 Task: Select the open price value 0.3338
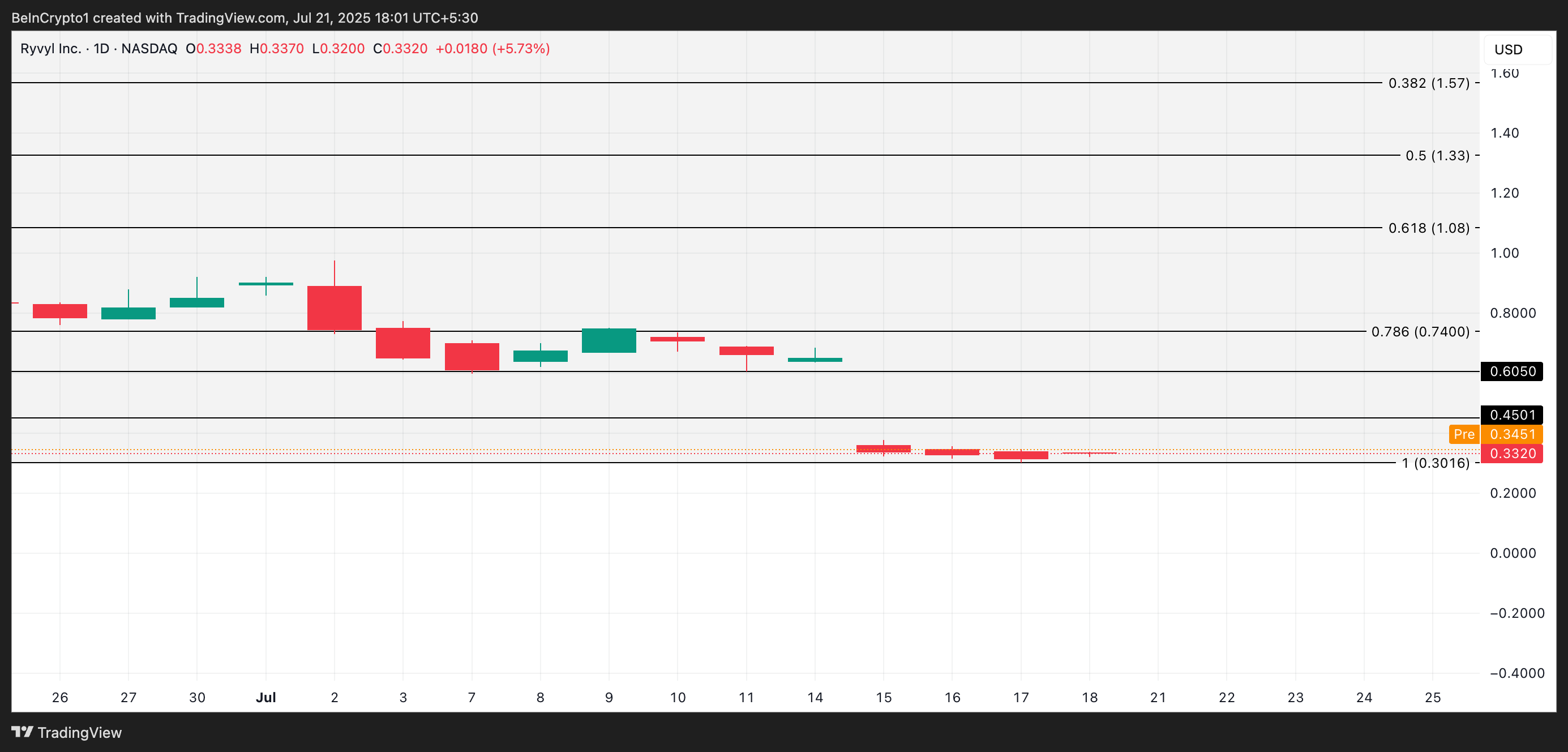[x=216, y=48]
